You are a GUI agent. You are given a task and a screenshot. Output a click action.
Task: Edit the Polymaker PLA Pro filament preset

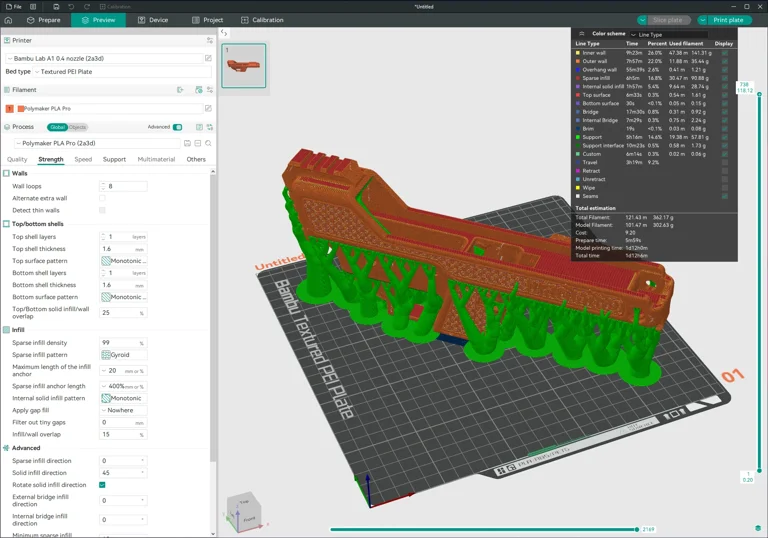(208, 108)
